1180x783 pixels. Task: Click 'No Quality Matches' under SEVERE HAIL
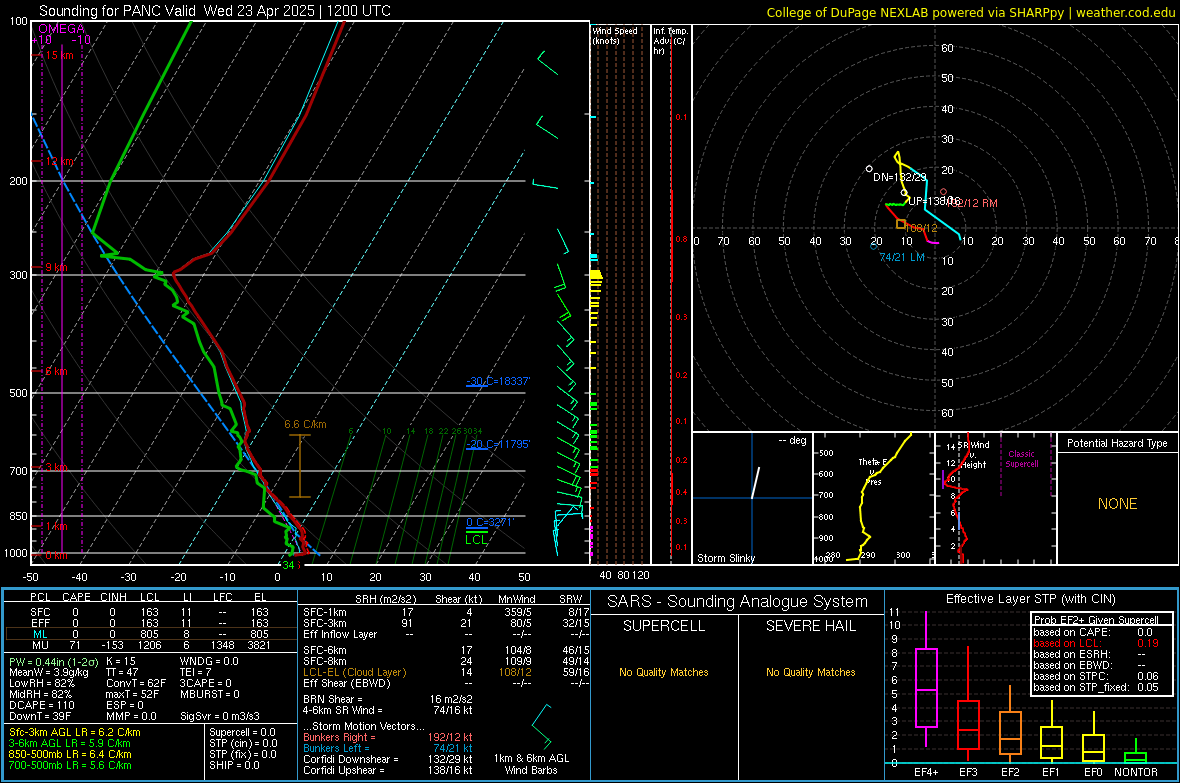coord(810,672)
